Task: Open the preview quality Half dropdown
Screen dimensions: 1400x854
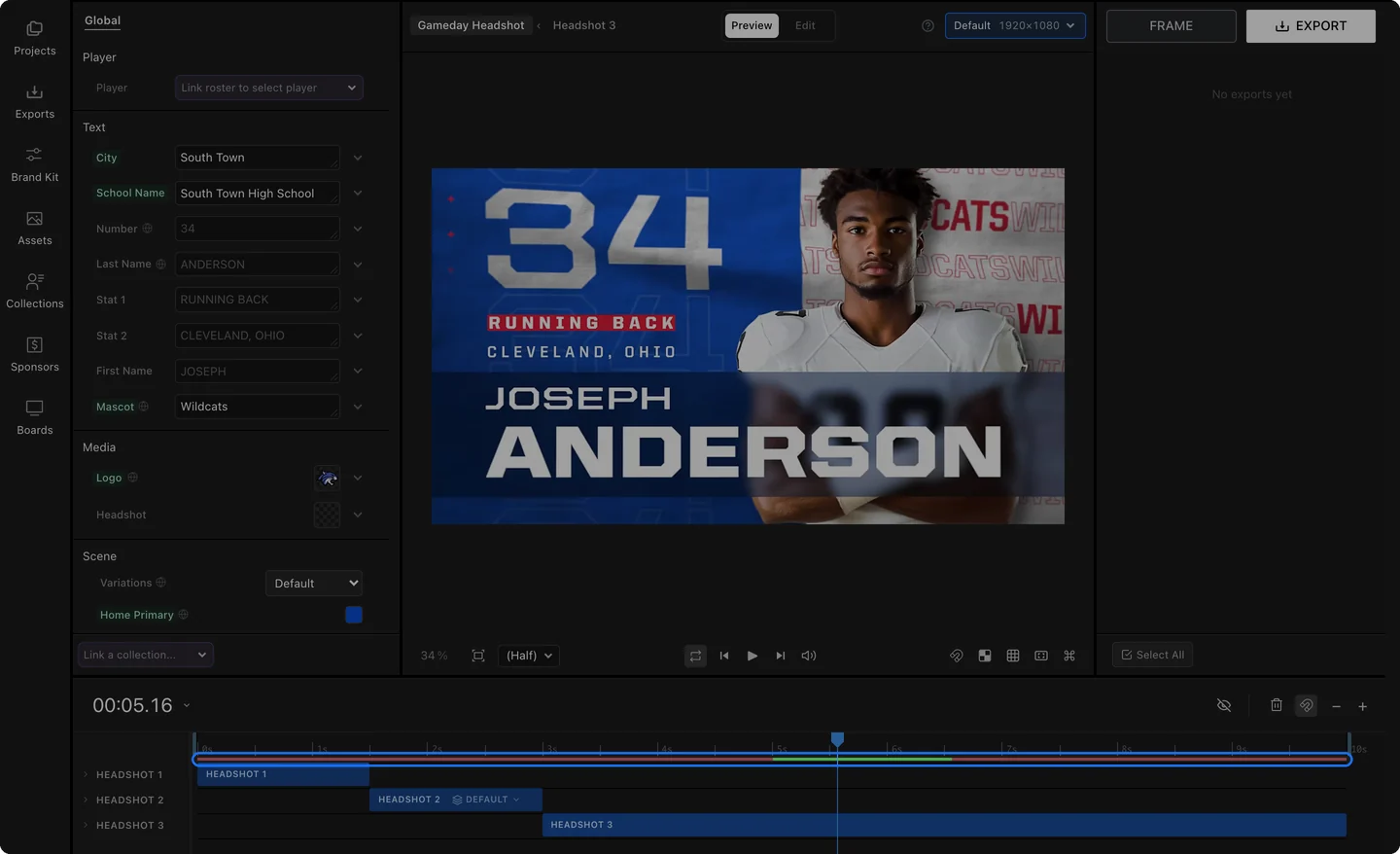Action: pyautogui.click(x=529, y=656)
